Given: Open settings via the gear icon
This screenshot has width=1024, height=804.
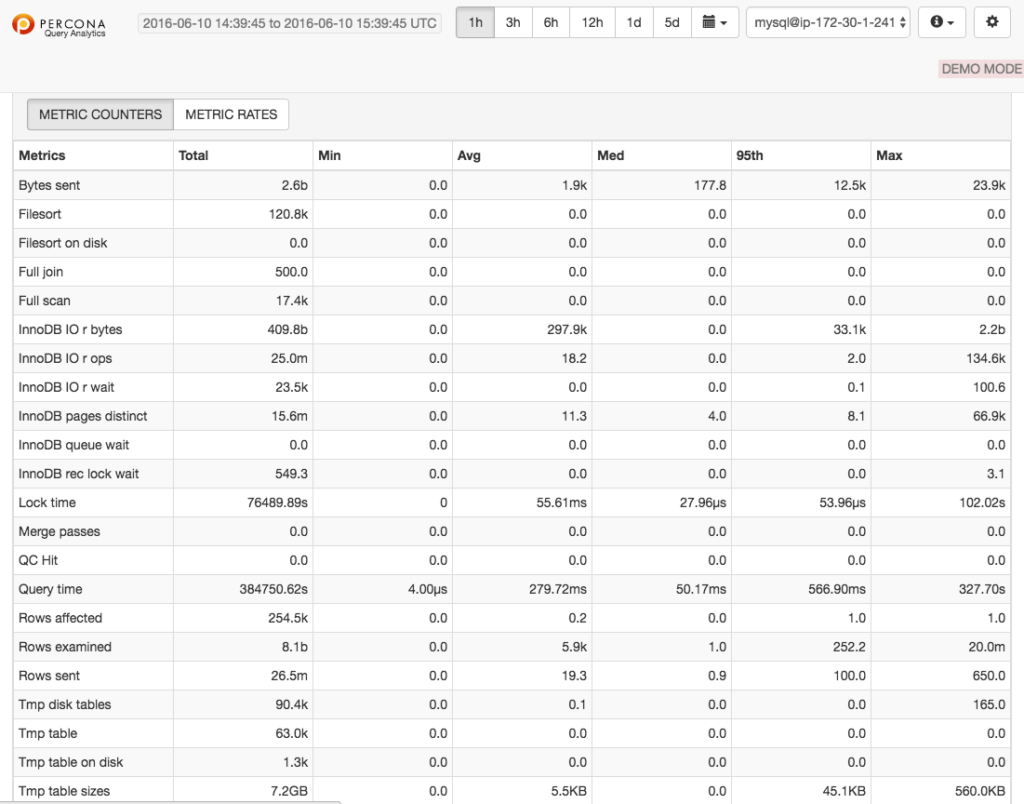Looking at the screenshot, I should [991, 22].
